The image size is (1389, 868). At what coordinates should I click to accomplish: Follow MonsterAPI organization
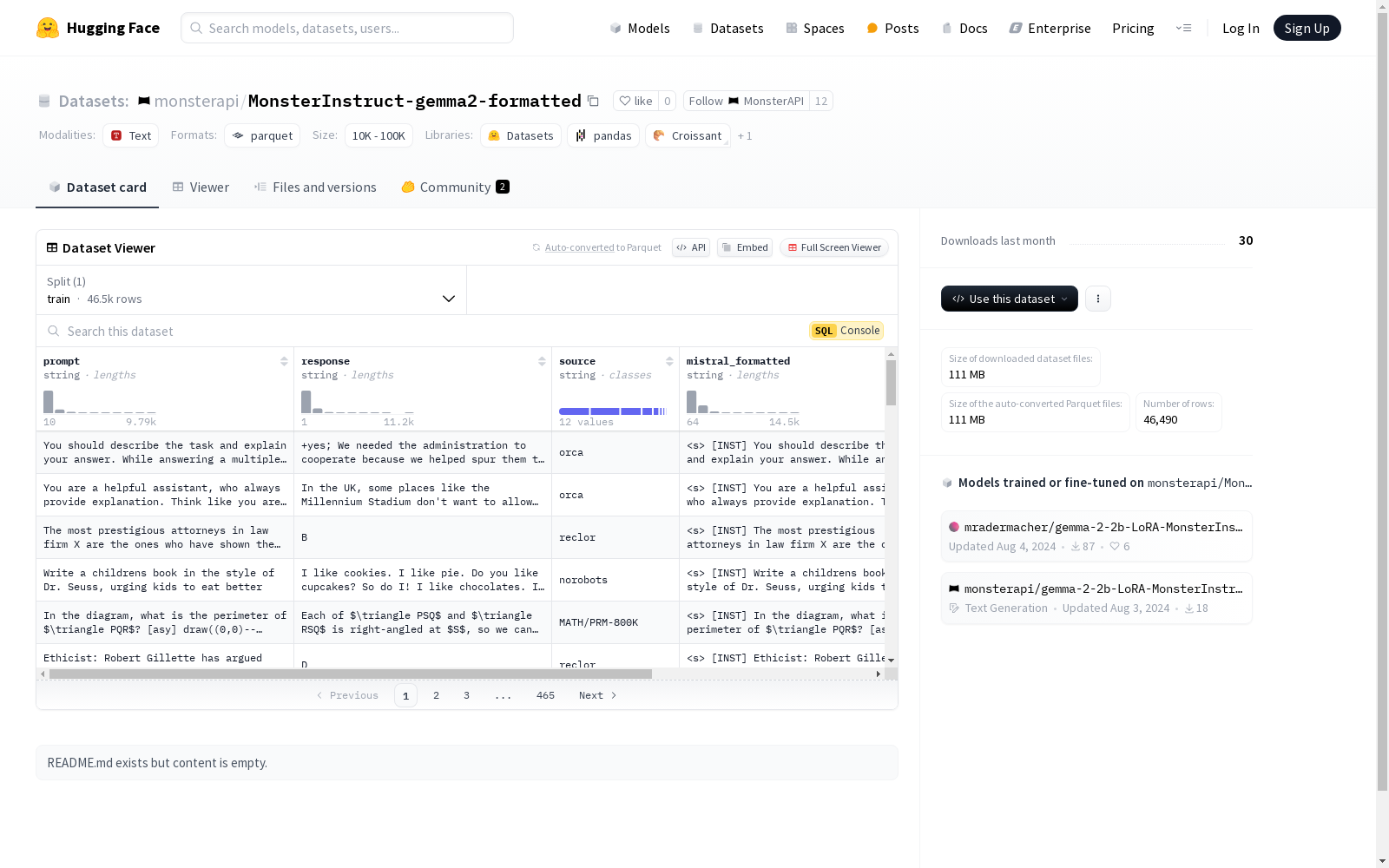(x=746, y=101)
